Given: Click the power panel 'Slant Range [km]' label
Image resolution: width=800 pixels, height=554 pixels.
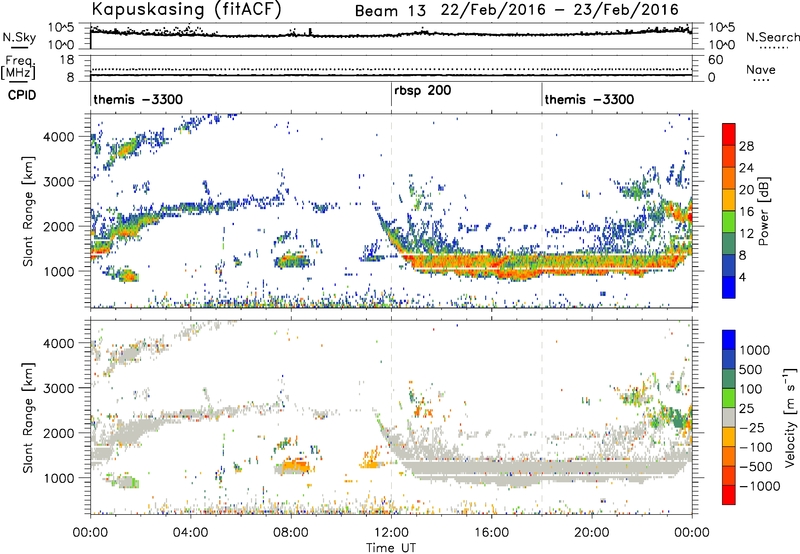Looking at the screenshot, I should click(28, 211).
